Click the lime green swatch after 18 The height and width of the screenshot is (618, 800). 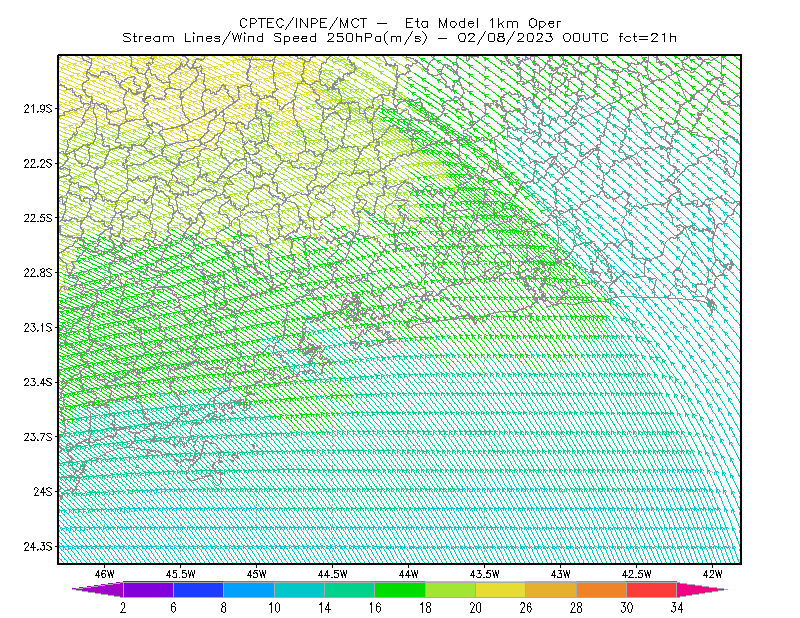pos(451,589)
